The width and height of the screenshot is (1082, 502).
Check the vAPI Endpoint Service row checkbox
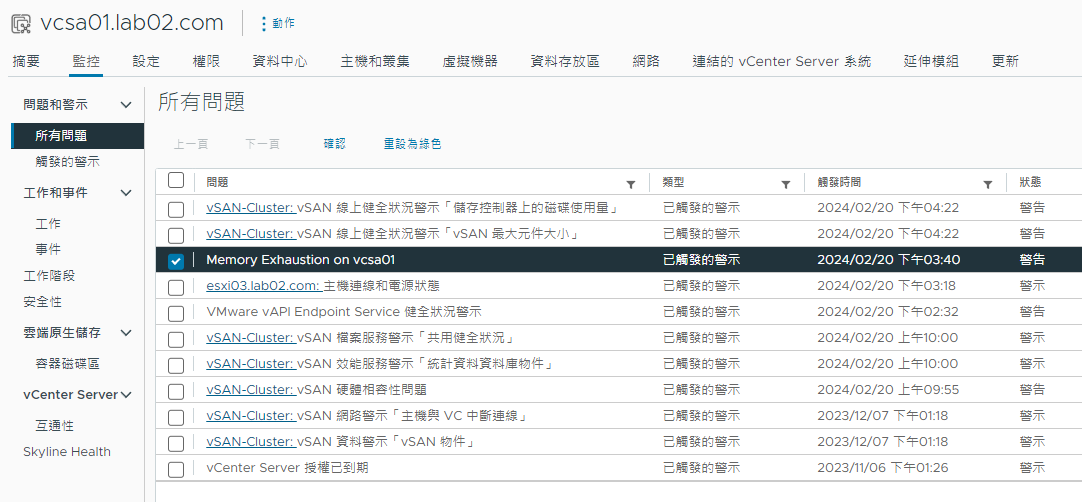coord(176,313)
